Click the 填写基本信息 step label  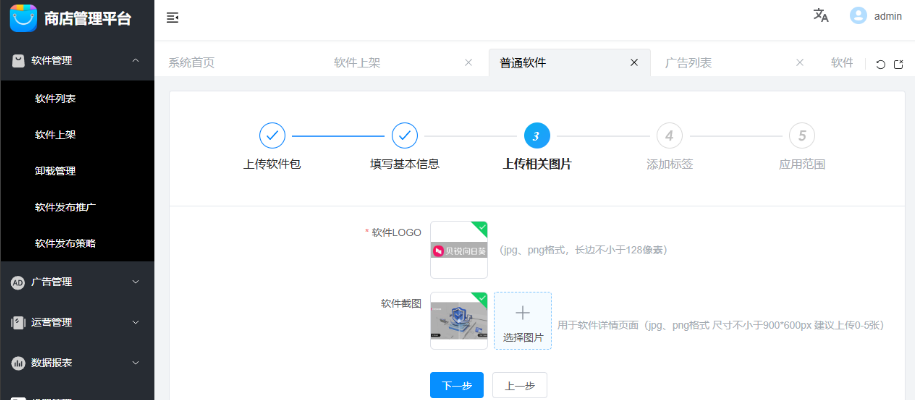click(404, 165)
